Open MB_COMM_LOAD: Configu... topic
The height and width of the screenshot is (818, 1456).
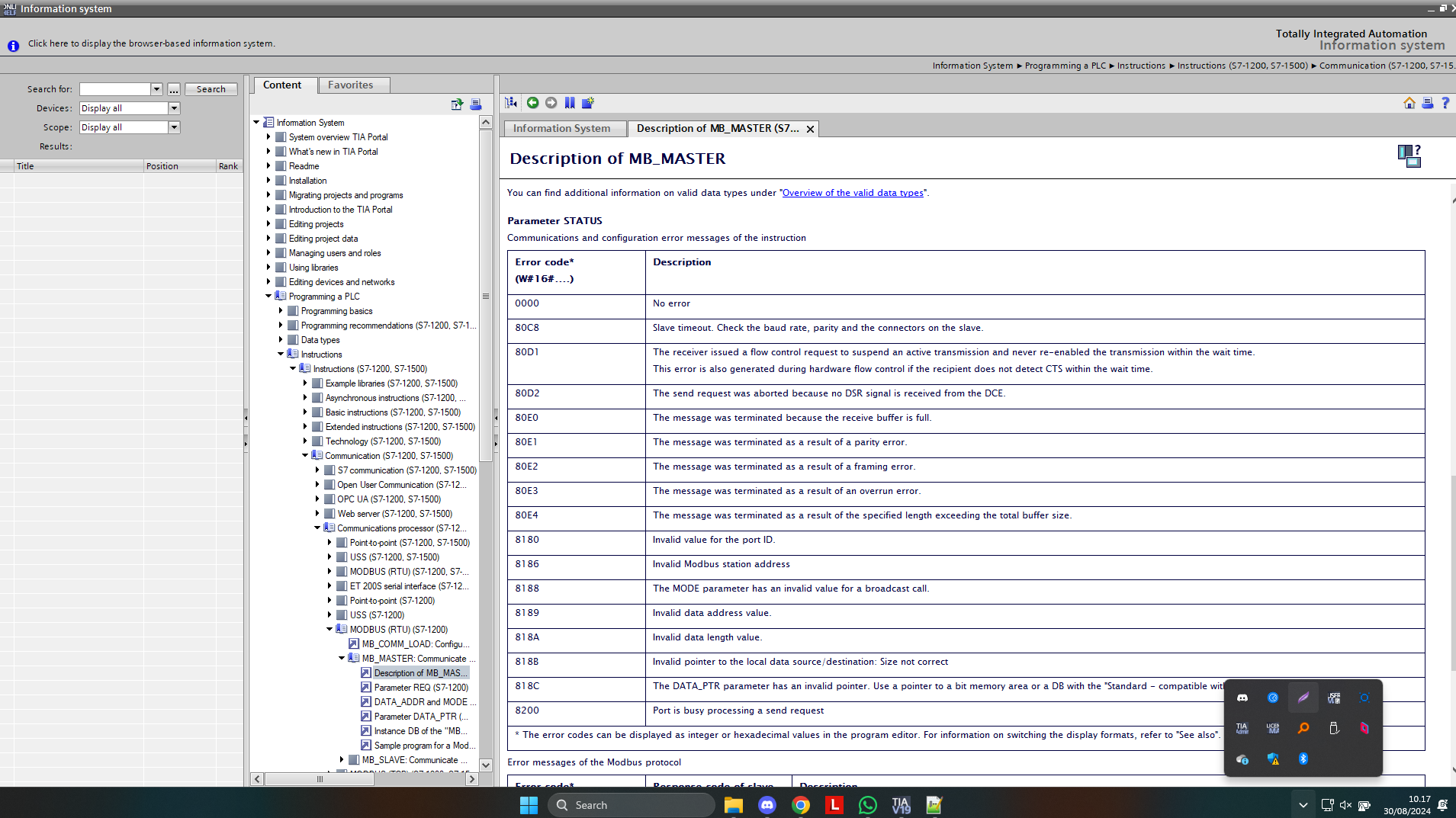point(416,643)
